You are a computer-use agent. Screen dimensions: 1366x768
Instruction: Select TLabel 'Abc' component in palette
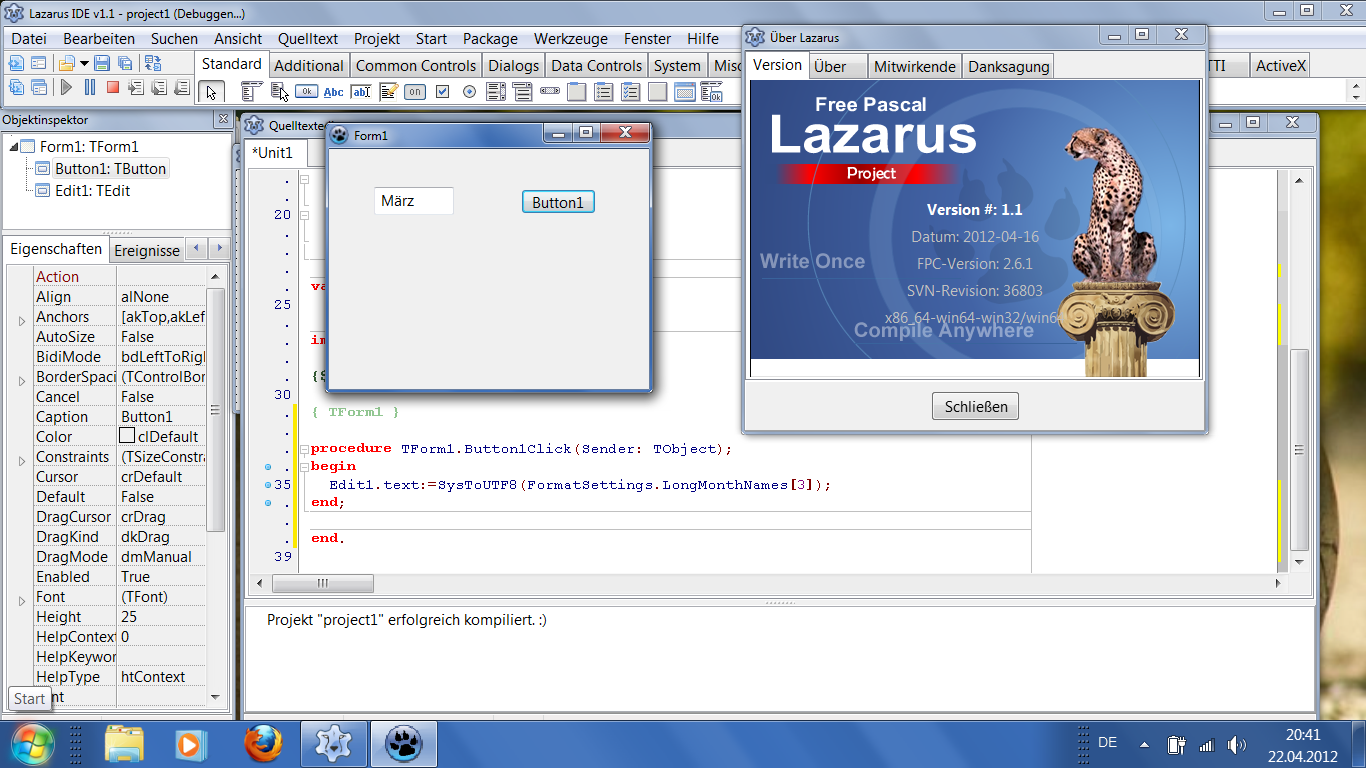333,92
